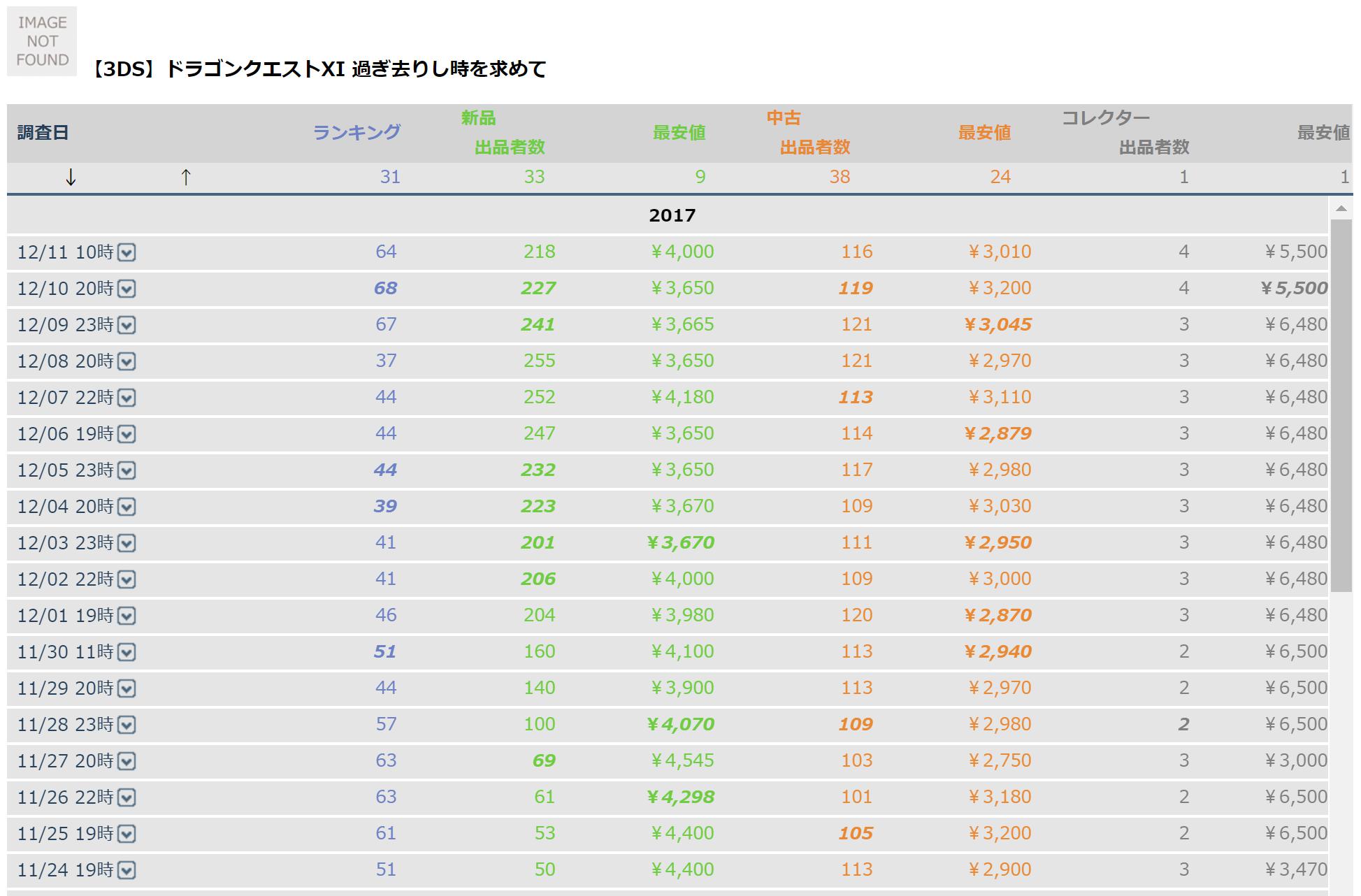
Task: Click collector price ¥3,000 in 11/27 row
Action: coord(1296,760)
